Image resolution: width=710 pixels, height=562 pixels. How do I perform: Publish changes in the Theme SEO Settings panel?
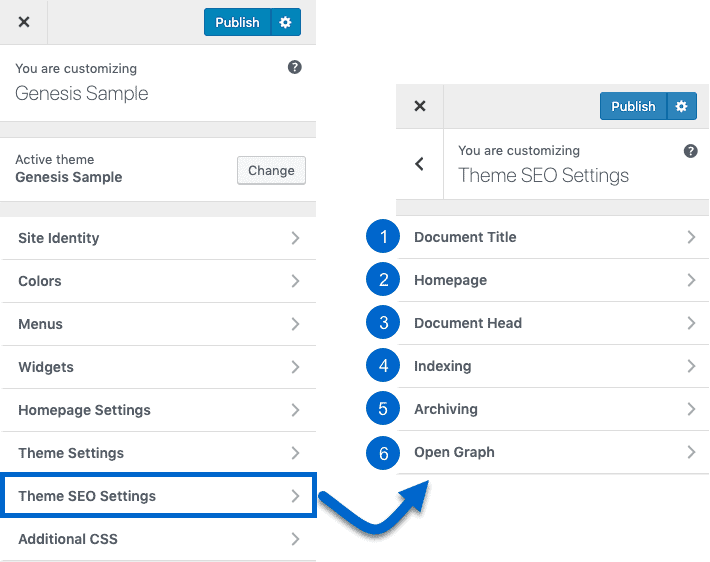[633, 106]
